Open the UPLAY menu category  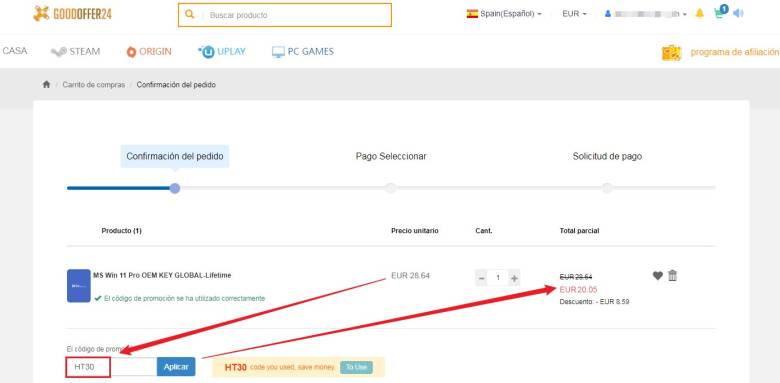click(x=222, y=51)
